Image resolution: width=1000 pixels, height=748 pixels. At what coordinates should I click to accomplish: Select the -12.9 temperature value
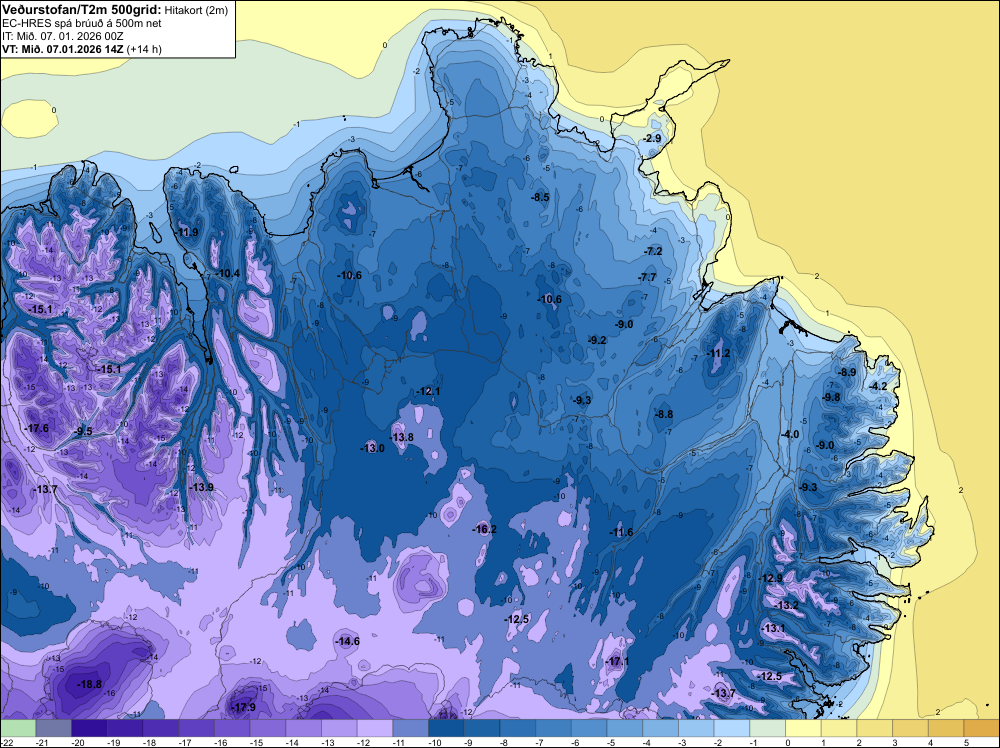(x=771, y=578)
